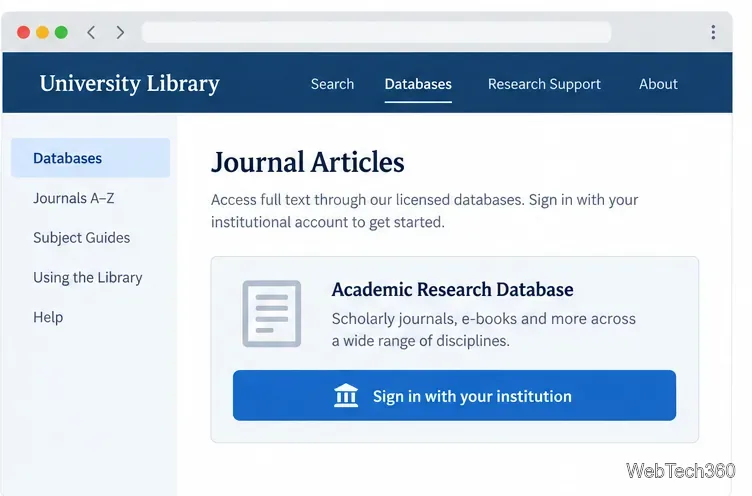The image size is (752, 496).
Task: Click the institution building icon
Action: tap(346, 396)
